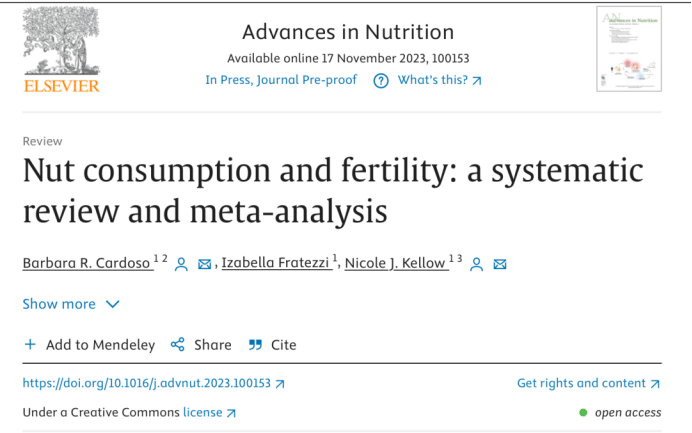Open Nicole J. Kellow's author profile icon
Screen dimensions: 692x433
pos(477,264)
